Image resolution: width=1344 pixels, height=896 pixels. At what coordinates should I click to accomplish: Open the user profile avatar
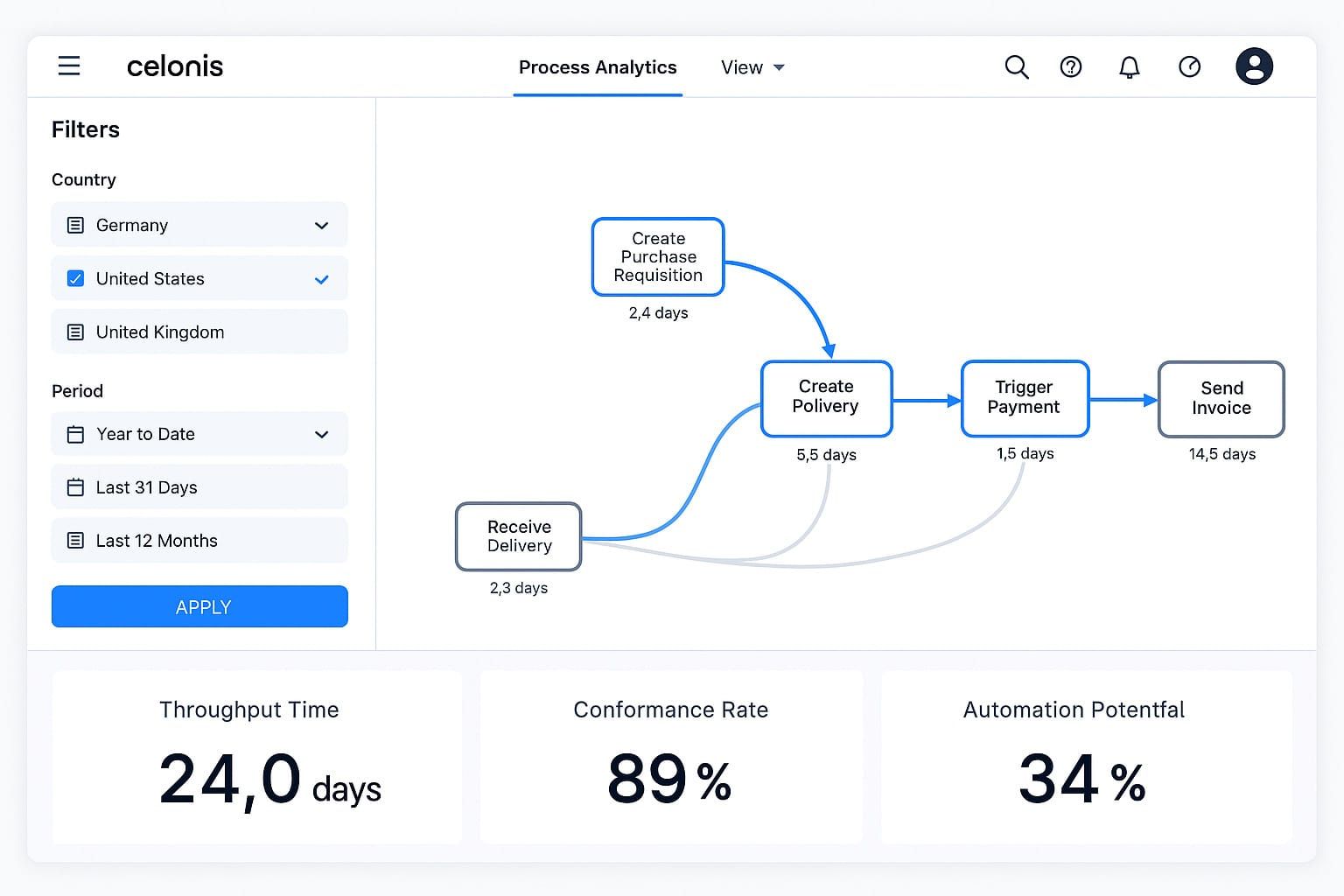1254,66
